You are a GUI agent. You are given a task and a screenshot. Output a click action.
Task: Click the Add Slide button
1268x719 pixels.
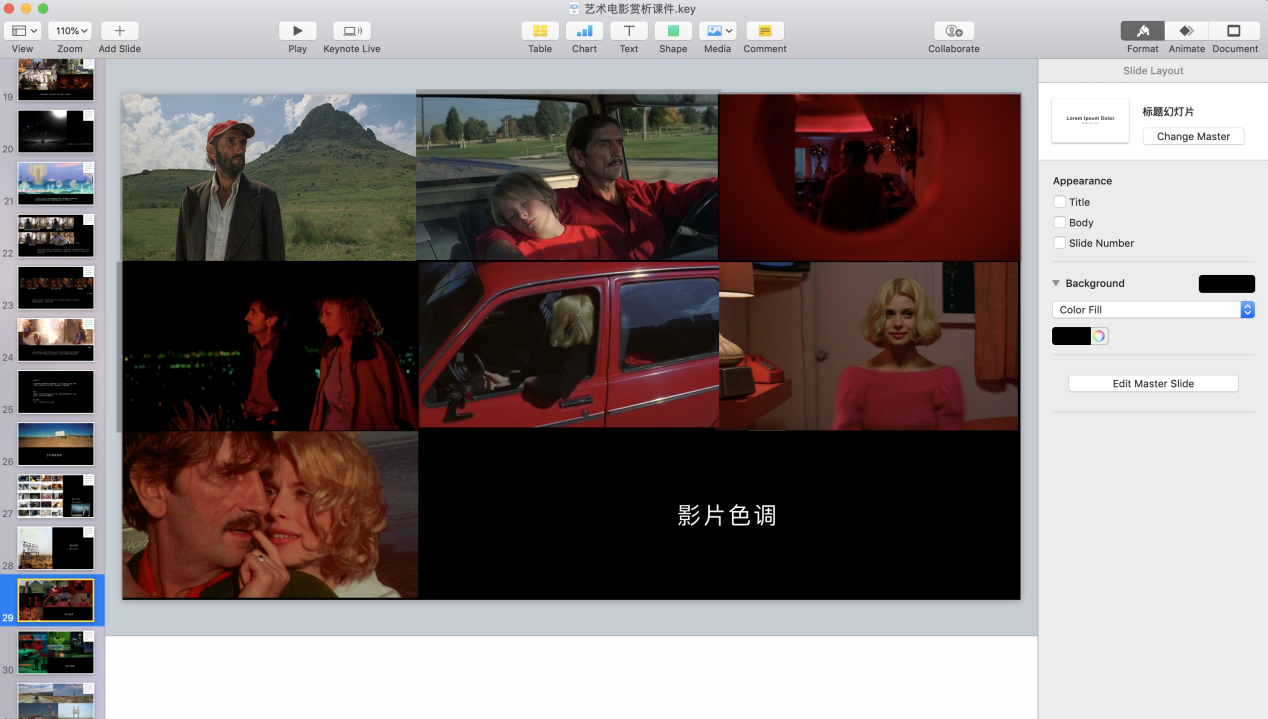[120, 31]
